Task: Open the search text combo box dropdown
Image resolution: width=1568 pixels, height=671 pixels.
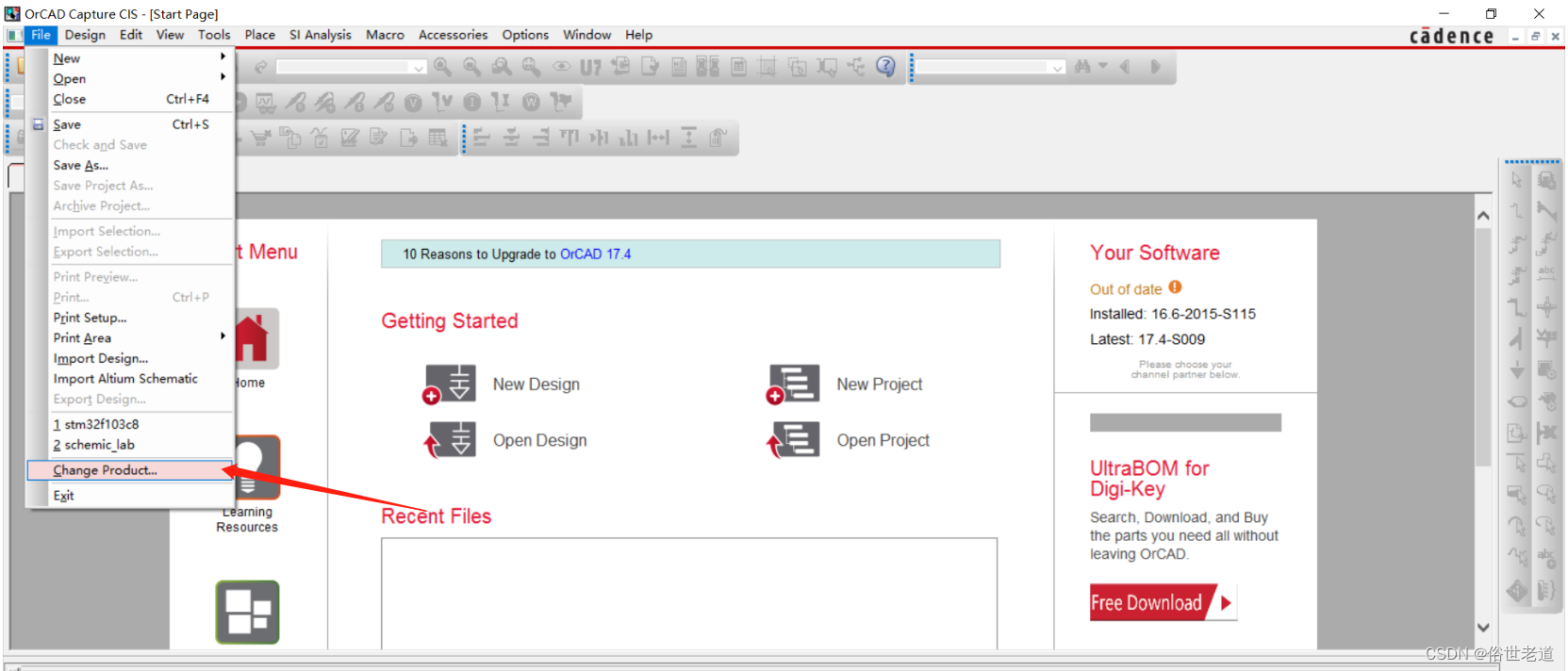Action: tap(1058, 67)
